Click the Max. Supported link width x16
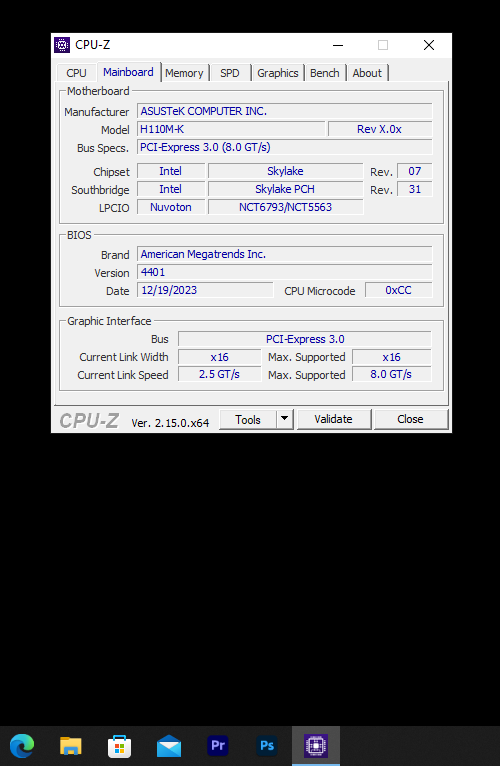Screen dimensions: 500x770 click(391, 357)
